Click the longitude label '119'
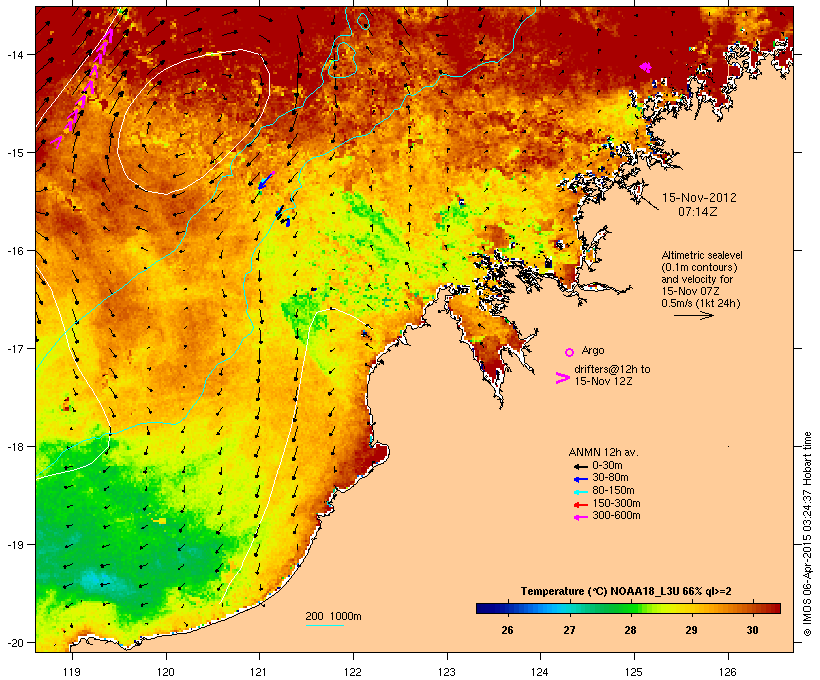This screenshot has height=680, width=820. tap(72, 672)
